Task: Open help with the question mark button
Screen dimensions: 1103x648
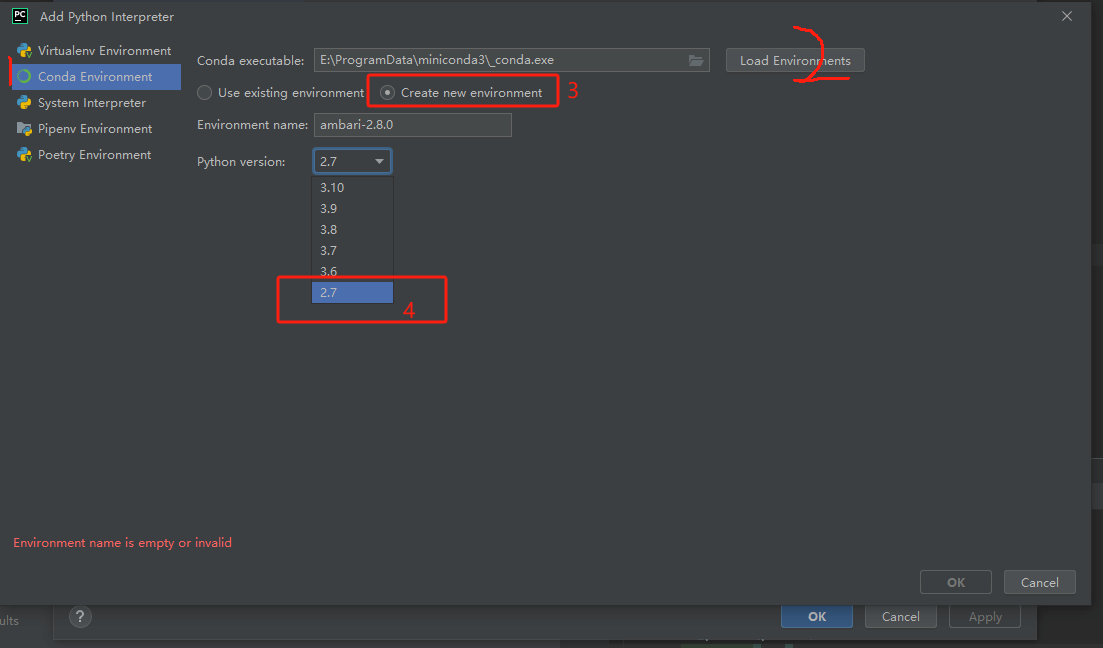Action: (80, 617)
